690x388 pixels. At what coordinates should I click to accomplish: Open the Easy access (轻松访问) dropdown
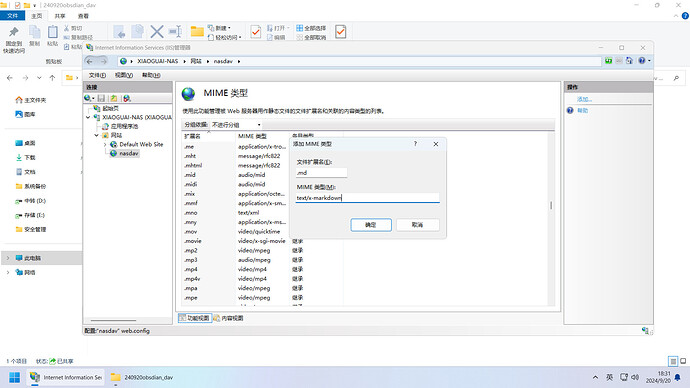(225, 37)
